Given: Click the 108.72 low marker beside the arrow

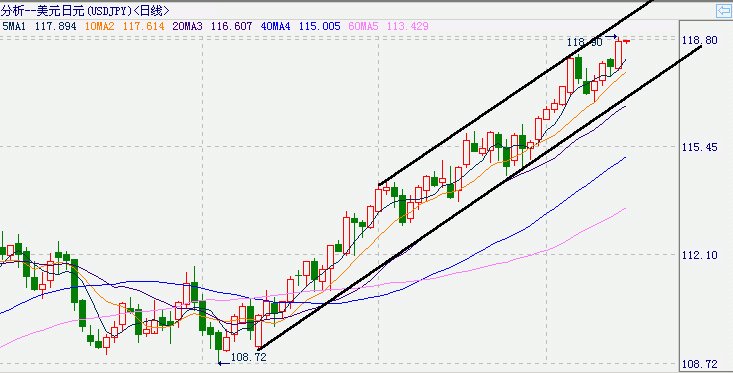Looking at the screenshot, I should click(x=249, y=358).
